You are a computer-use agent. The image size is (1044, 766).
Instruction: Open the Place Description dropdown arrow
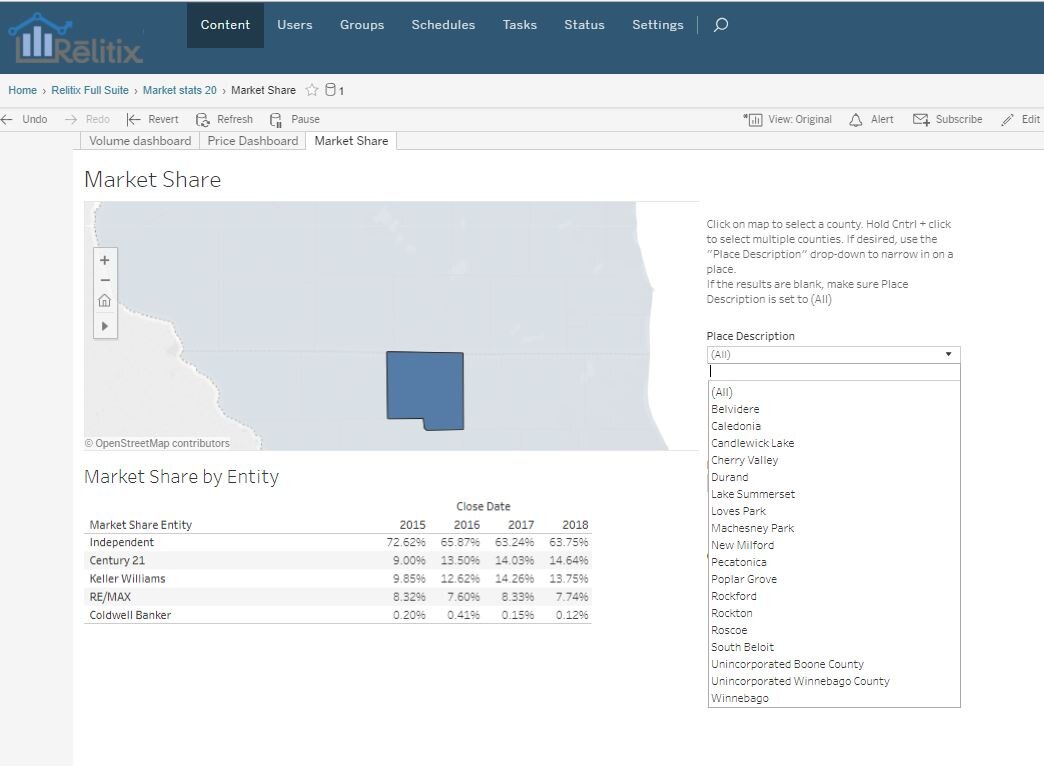pos(948,354)
